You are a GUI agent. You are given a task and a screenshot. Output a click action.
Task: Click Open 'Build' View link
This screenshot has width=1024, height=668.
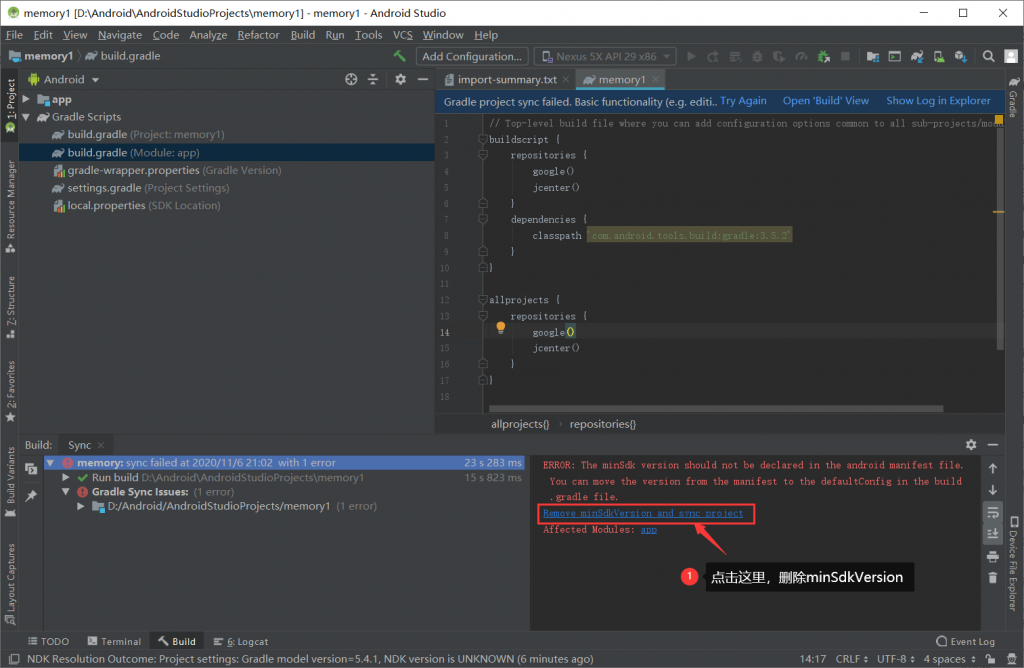825,101
